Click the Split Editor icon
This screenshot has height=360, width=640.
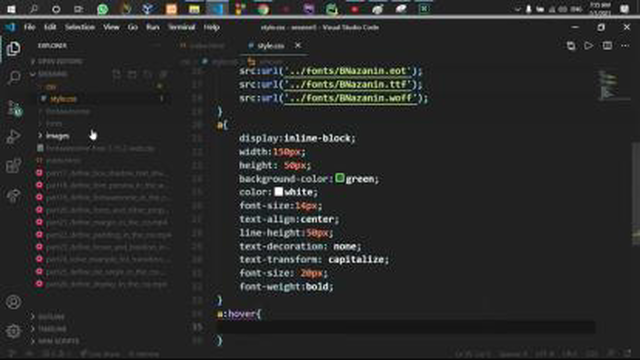[607, 46]
